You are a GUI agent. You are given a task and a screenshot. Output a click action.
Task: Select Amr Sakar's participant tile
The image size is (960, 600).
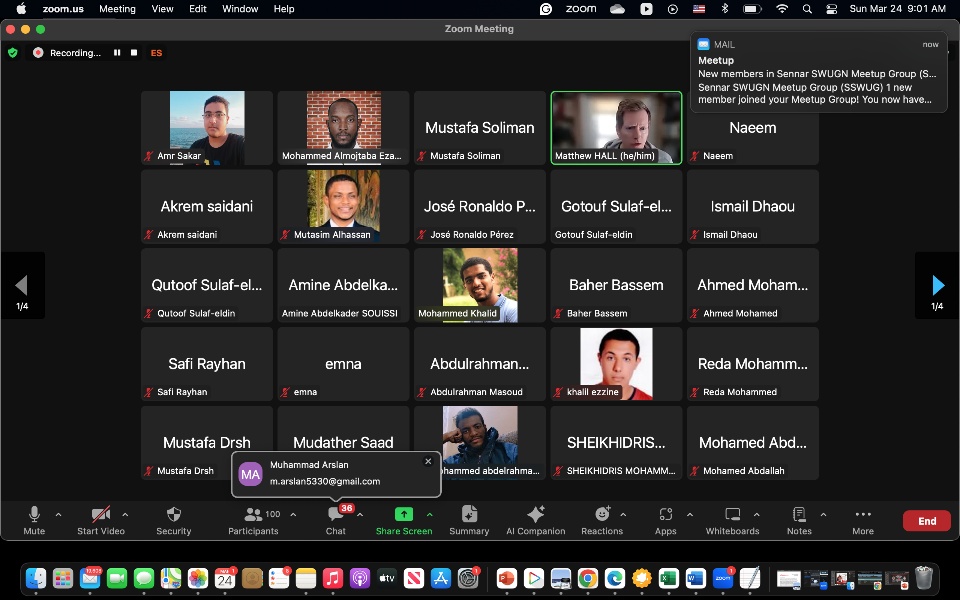tap(207, 128)
